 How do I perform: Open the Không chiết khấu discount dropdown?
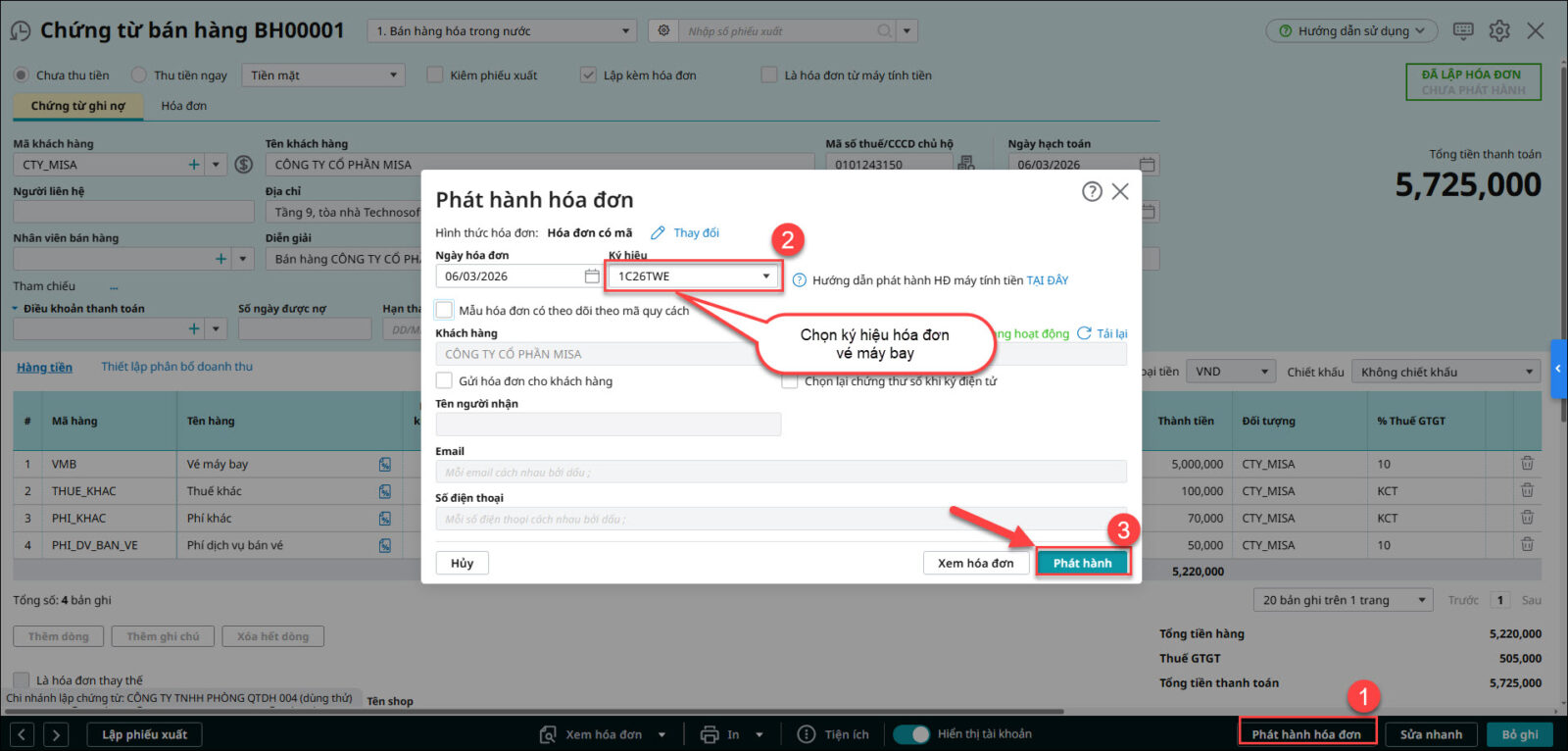click(1446, 372)
